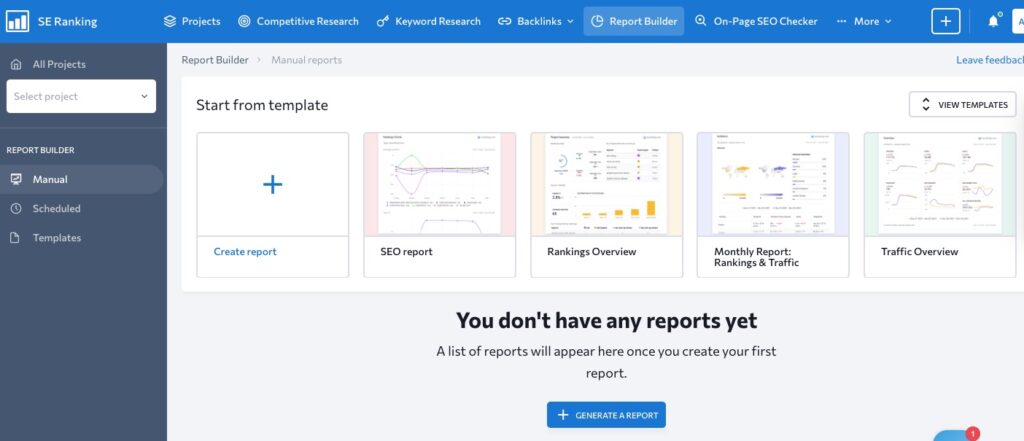This screenshot has height=441, width=1024.
Task: Select the Report Builder nav tab
Action: [x=633, y=22]
